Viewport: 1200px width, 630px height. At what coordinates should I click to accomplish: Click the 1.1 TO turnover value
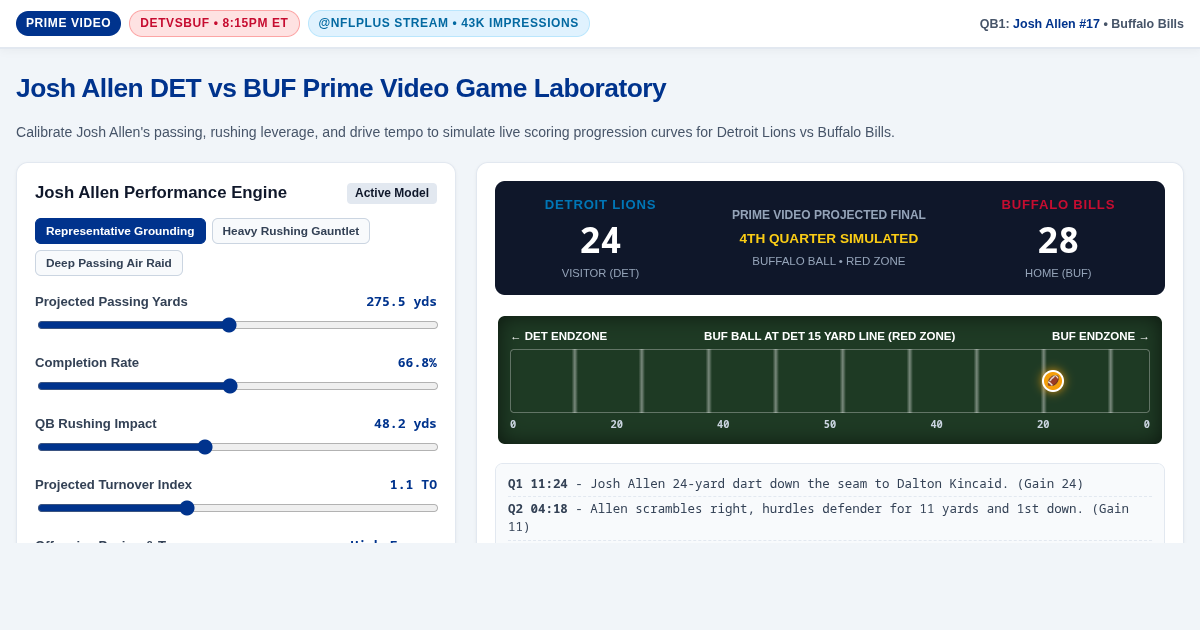click(413, 484)
